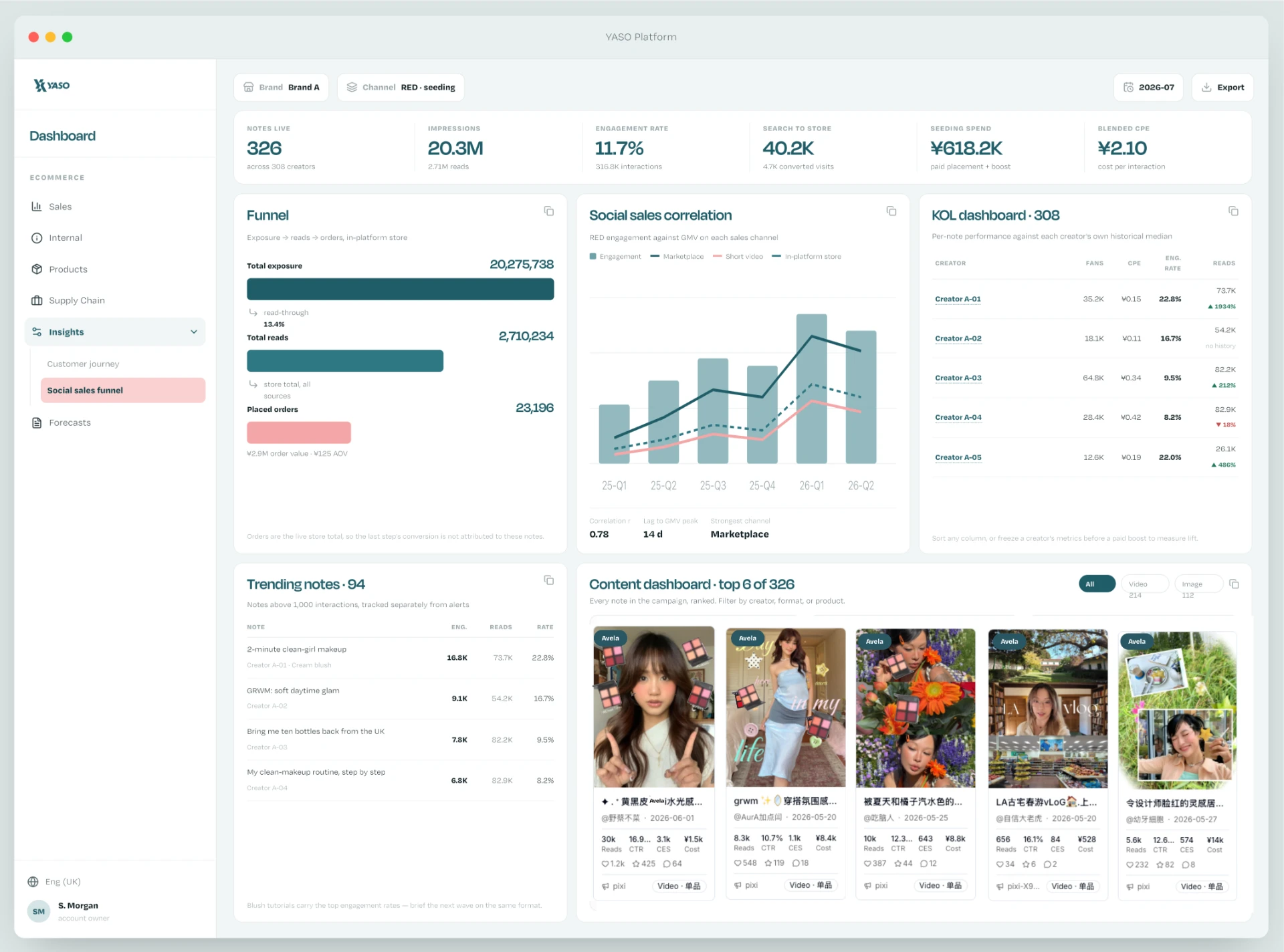Click the 26-Q1 engagement bar
Viewport: 1284px width, 952px height.
[x=812, y=388]
